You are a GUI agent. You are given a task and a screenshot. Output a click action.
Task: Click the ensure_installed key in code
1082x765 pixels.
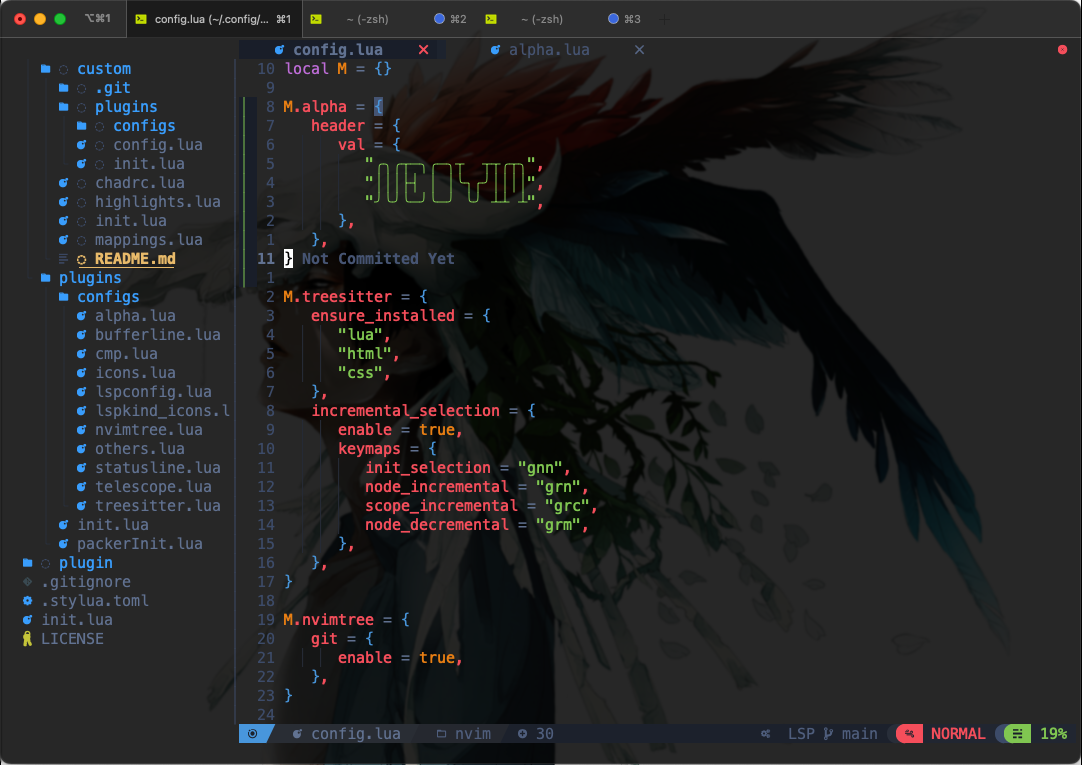click(x=382, y=316)
